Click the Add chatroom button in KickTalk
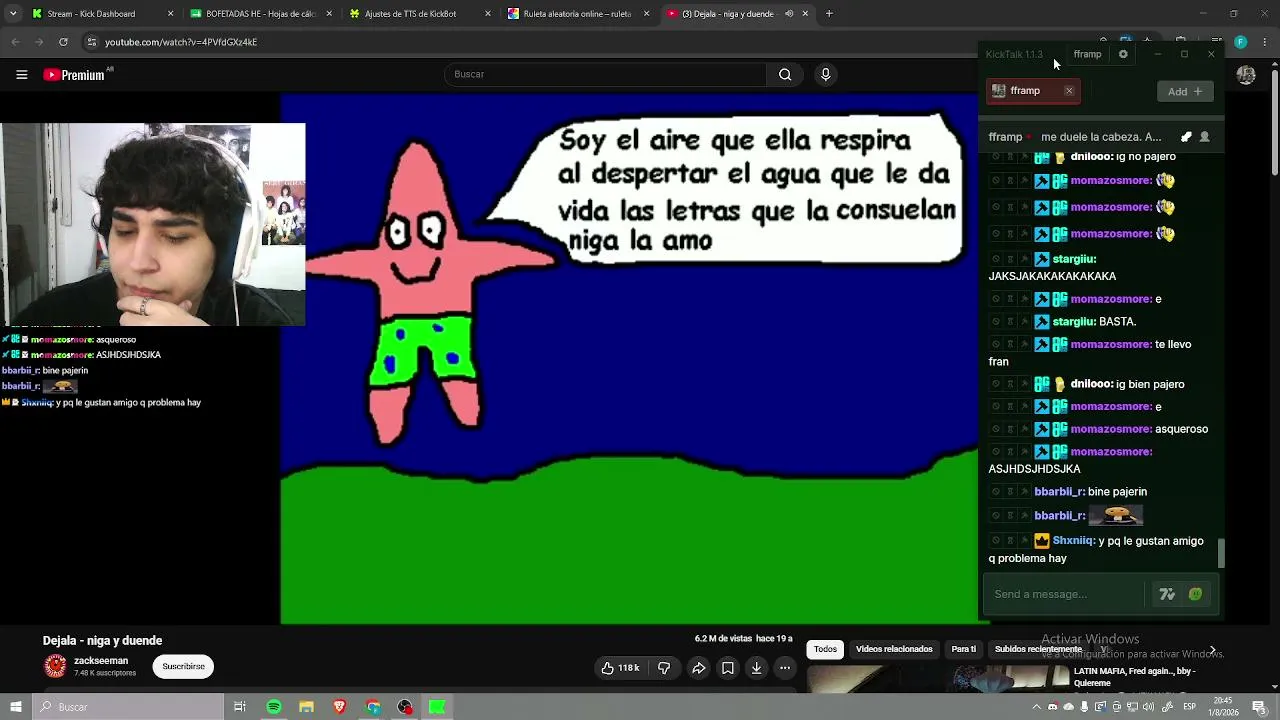The height and width of the screenshot is (720, 1280). (x=1185, y=92)
